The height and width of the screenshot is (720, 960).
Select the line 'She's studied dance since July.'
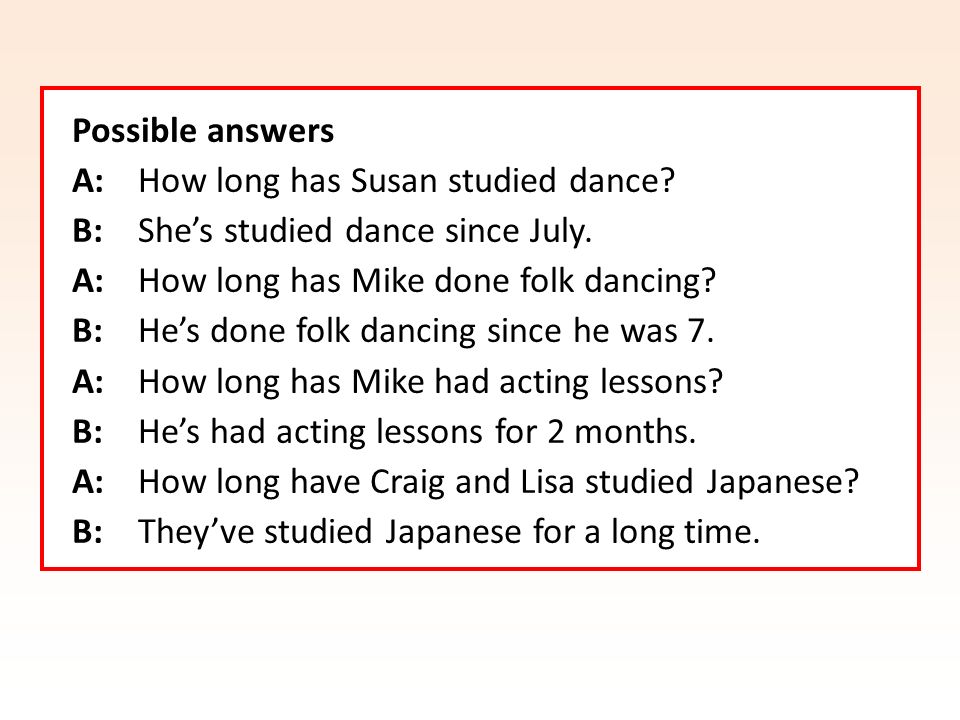365,231
